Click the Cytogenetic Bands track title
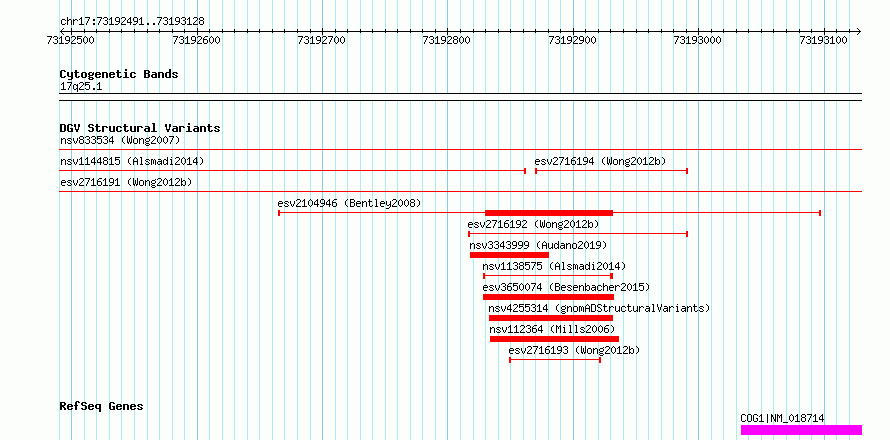Image resolution: width=890 pixels, height=440 pixels. [119, 74]
